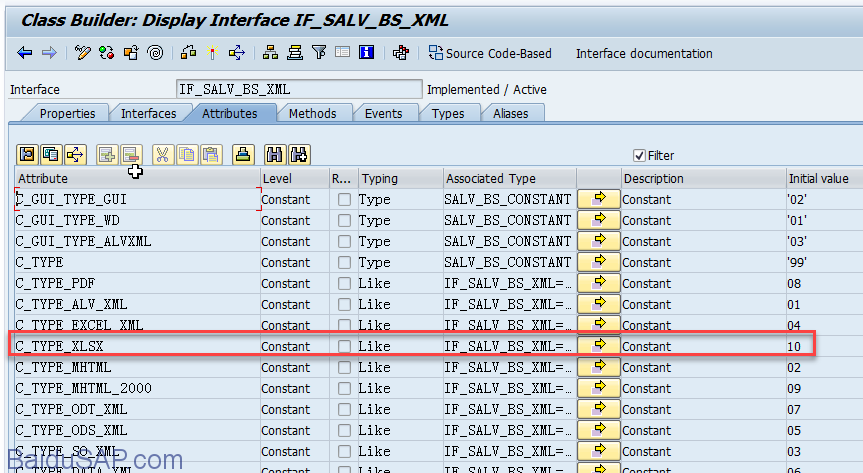
Task: Click the Delete Row icon
Action: click(x=131, y=155)
